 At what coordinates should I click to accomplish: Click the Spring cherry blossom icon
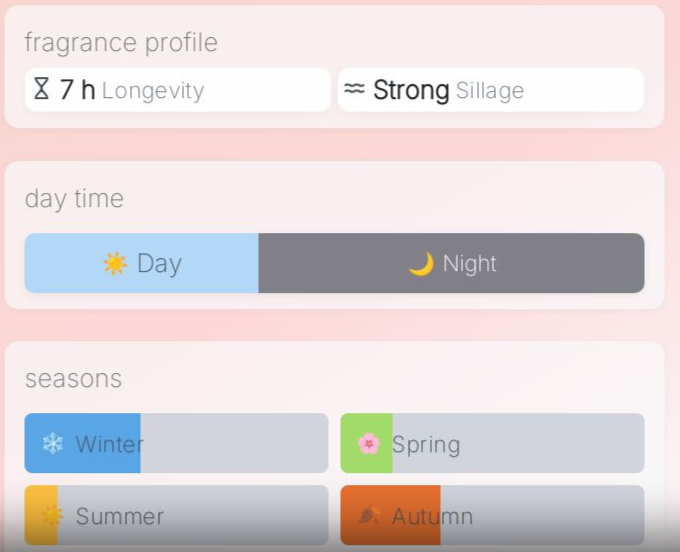[x=369, y=443]
